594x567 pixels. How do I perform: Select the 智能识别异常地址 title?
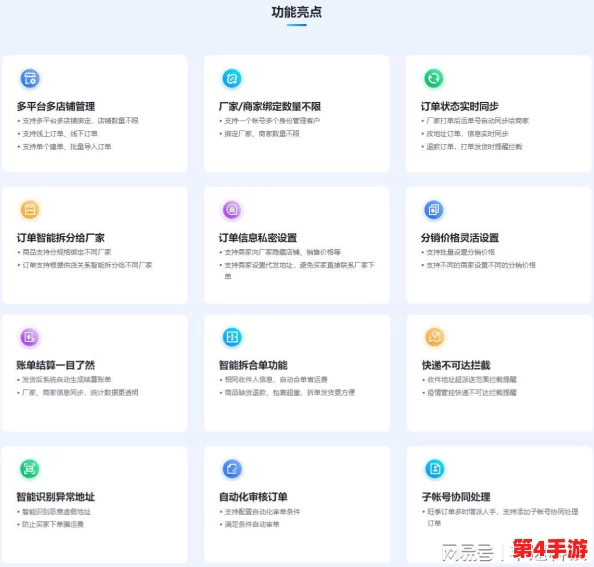tap(56, 497)
